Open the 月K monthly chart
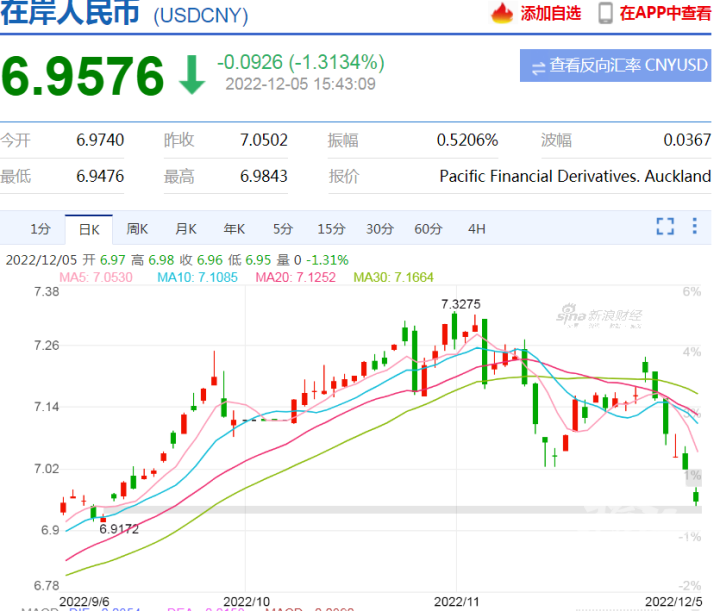 [x=186, y=229]
